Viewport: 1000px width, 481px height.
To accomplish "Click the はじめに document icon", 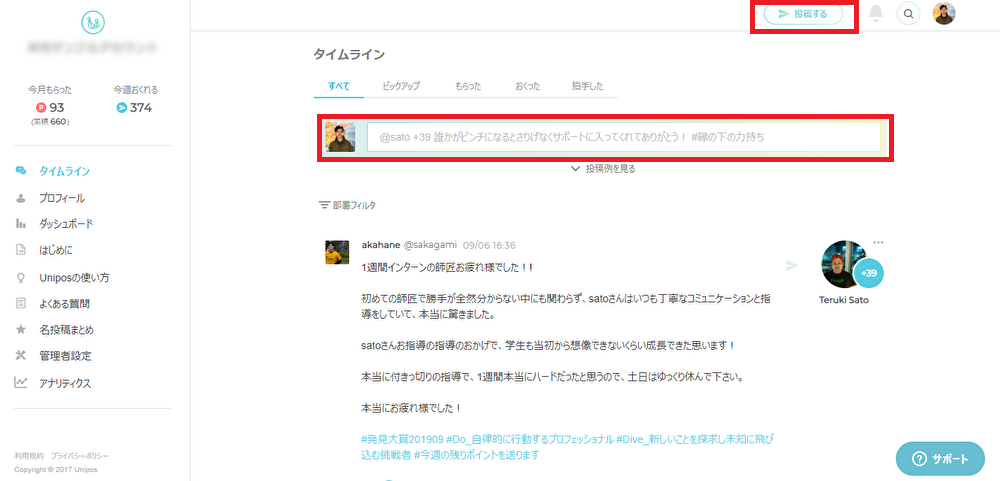I will tap(21, 251).
